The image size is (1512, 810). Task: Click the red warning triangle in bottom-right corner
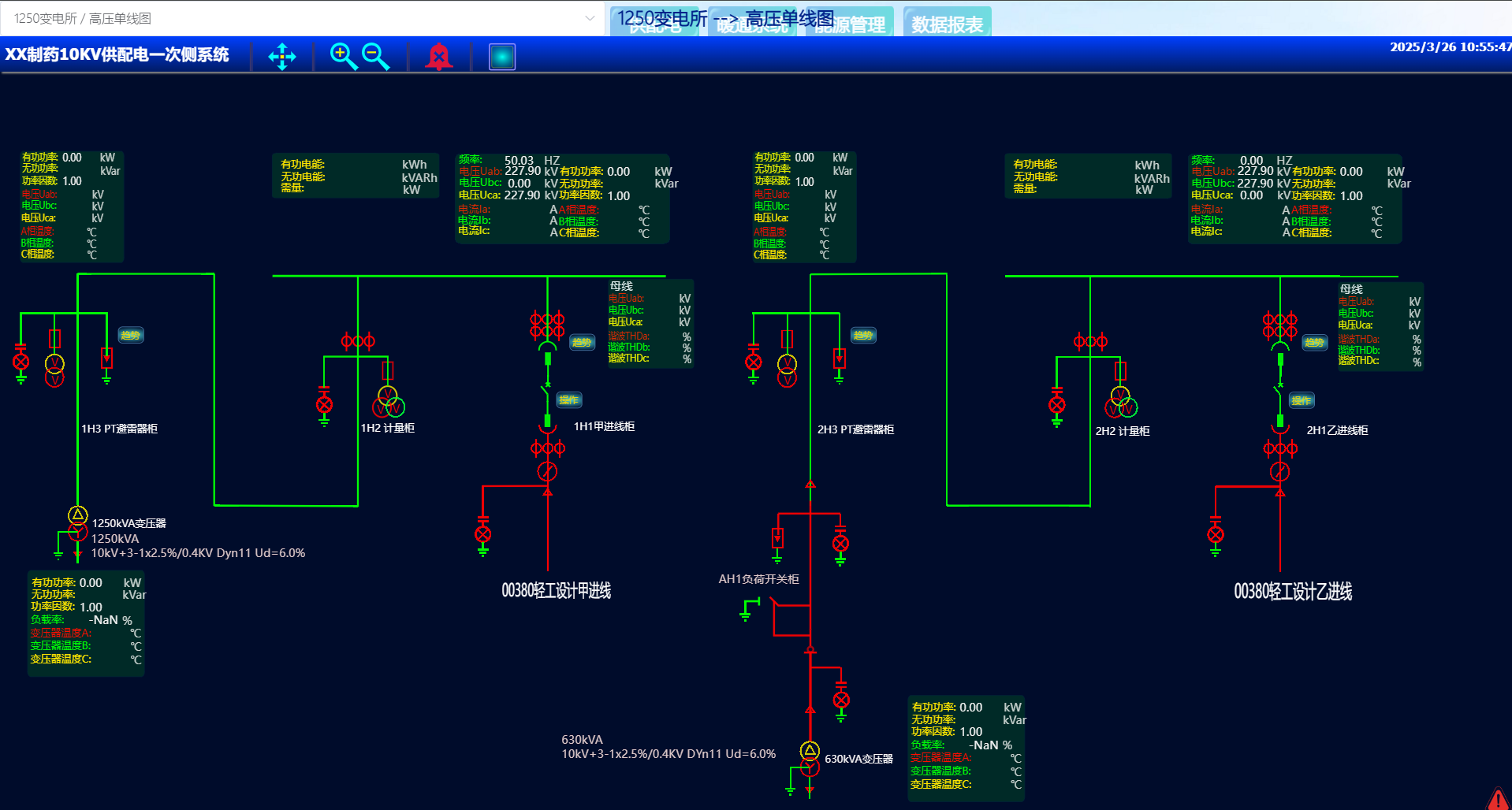[1499, 799]
